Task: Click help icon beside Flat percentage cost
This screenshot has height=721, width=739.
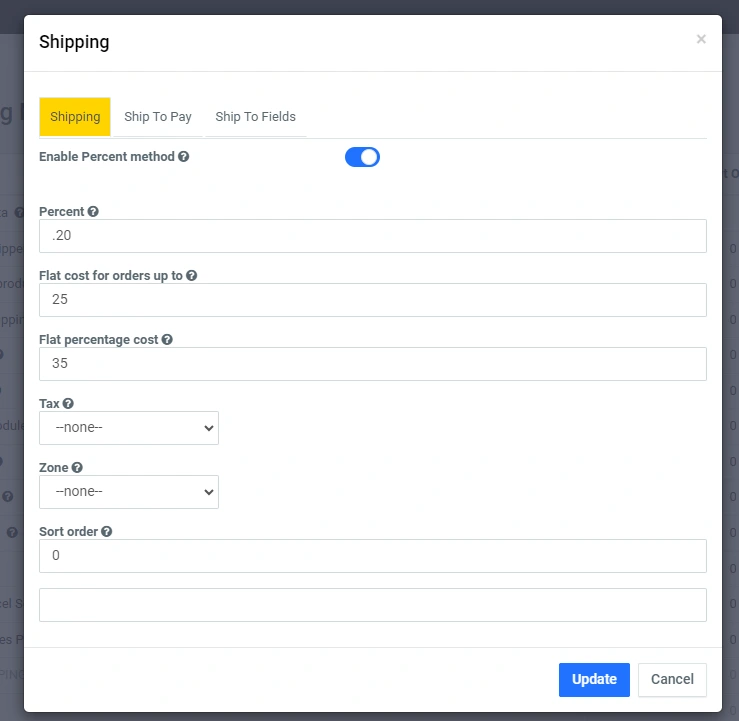Action: pyautogui.click(x=167, y=340)
